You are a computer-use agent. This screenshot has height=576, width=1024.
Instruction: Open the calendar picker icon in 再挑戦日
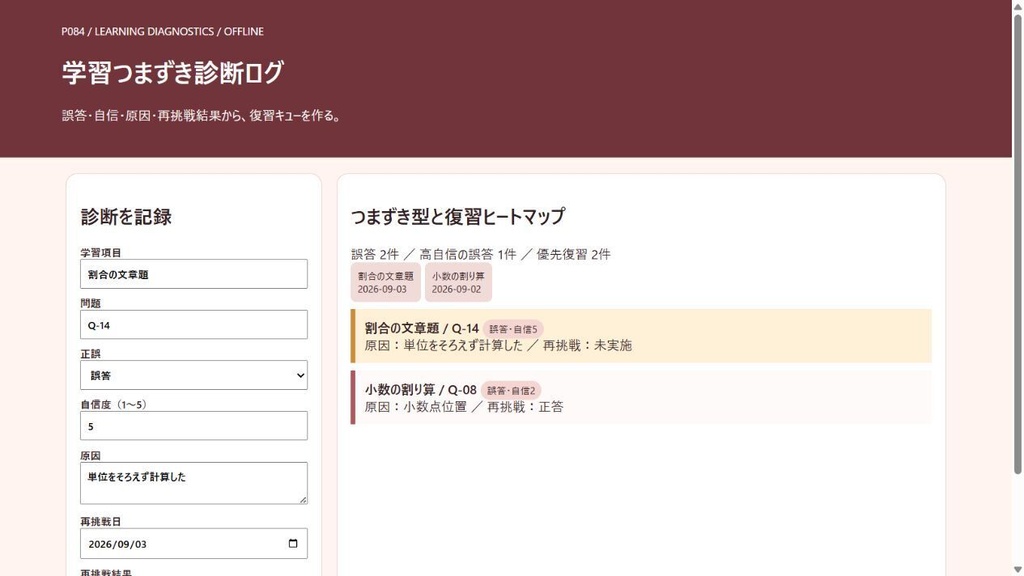293,543
